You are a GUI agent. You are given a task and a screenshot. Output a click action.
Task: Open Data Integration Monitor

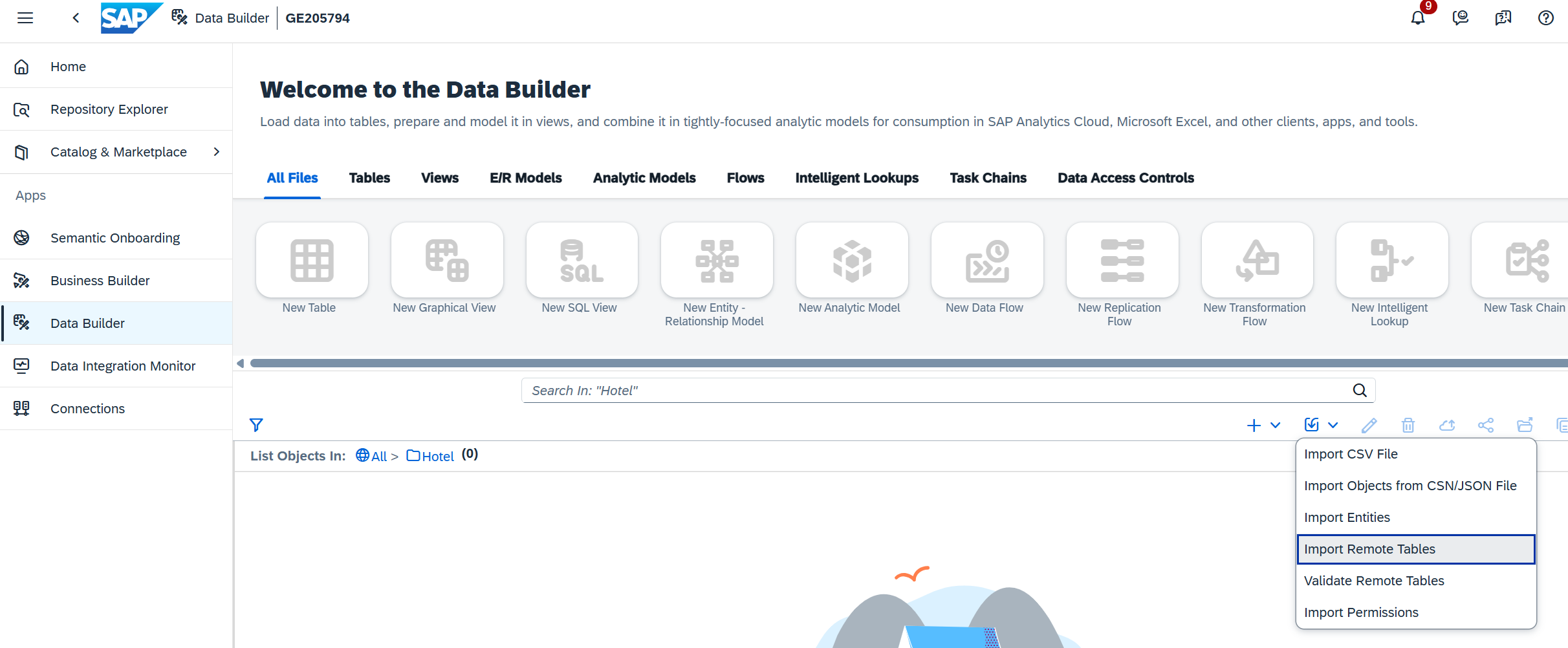116,366
